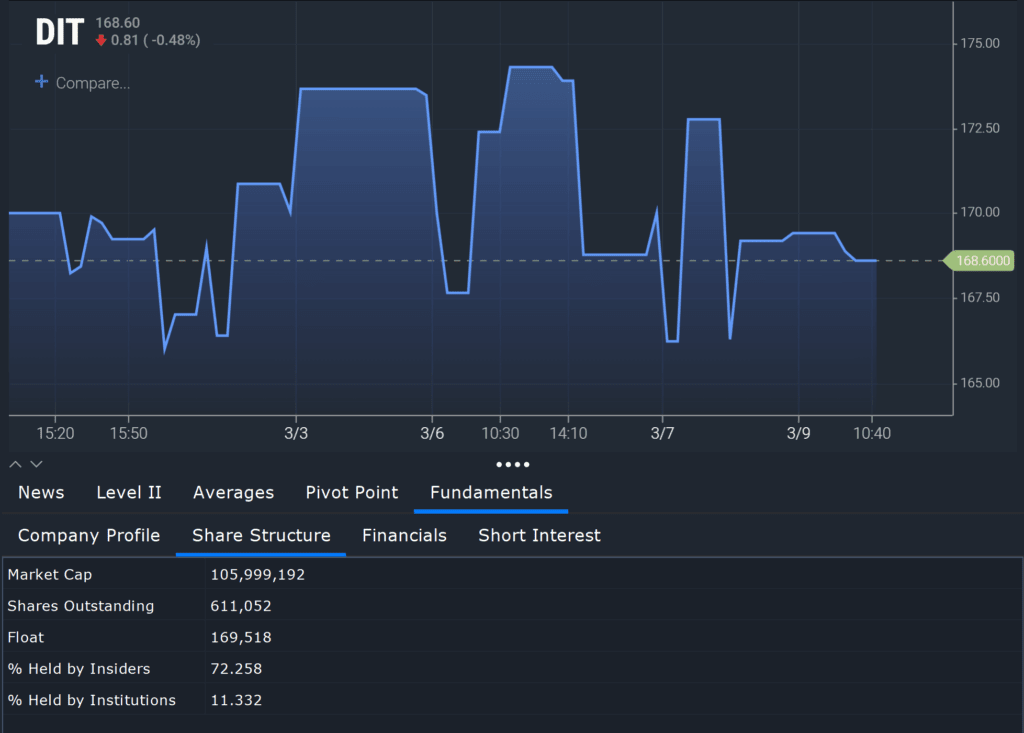Click the green current price tag on axis

click(978, 260)
